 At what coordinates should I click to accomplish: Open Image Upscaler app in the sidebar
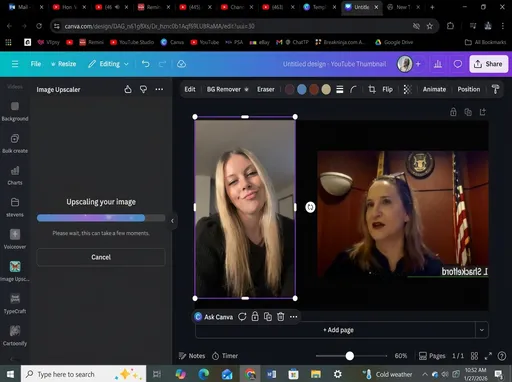(x=15, y=271)
